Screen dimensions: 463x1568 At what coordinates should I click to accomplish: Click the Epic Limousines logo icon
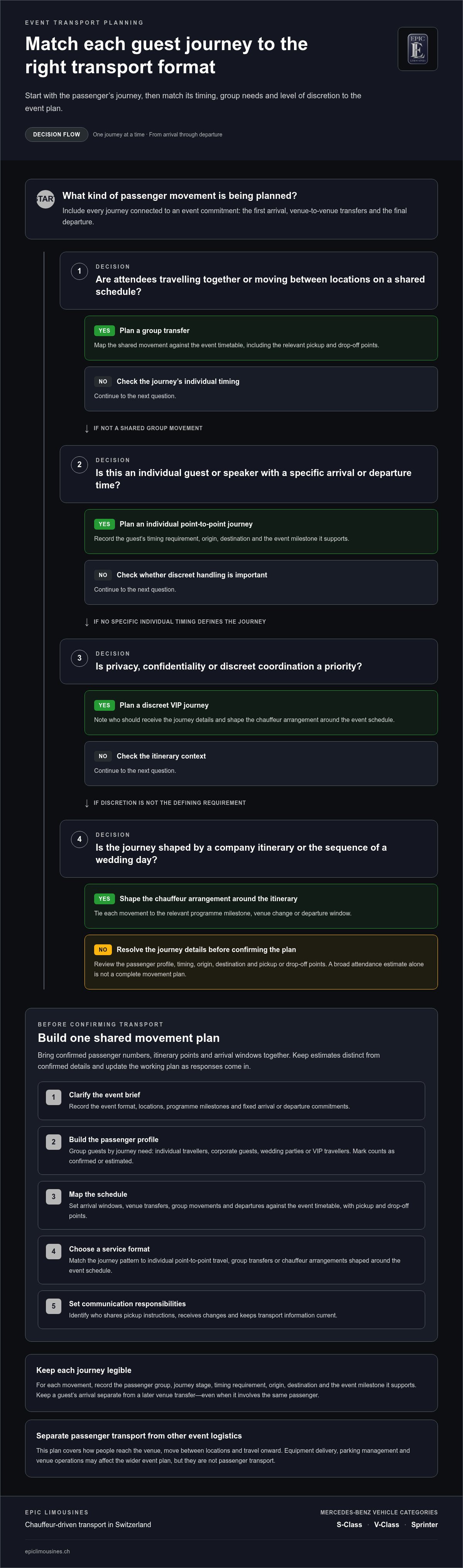(x=417, y=49)
